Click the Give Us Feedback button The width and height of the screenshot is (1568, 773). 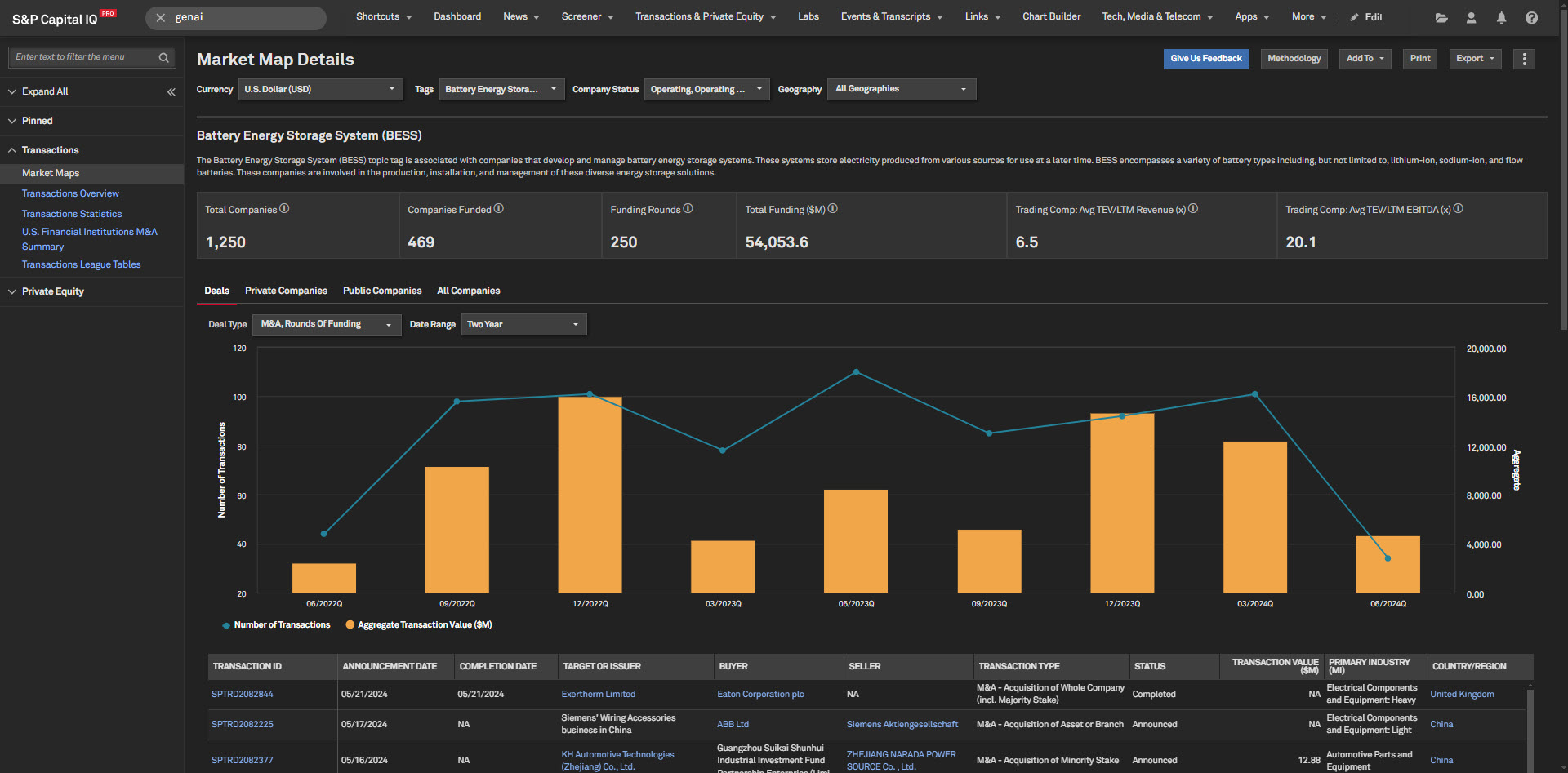tap(1205, 59)
